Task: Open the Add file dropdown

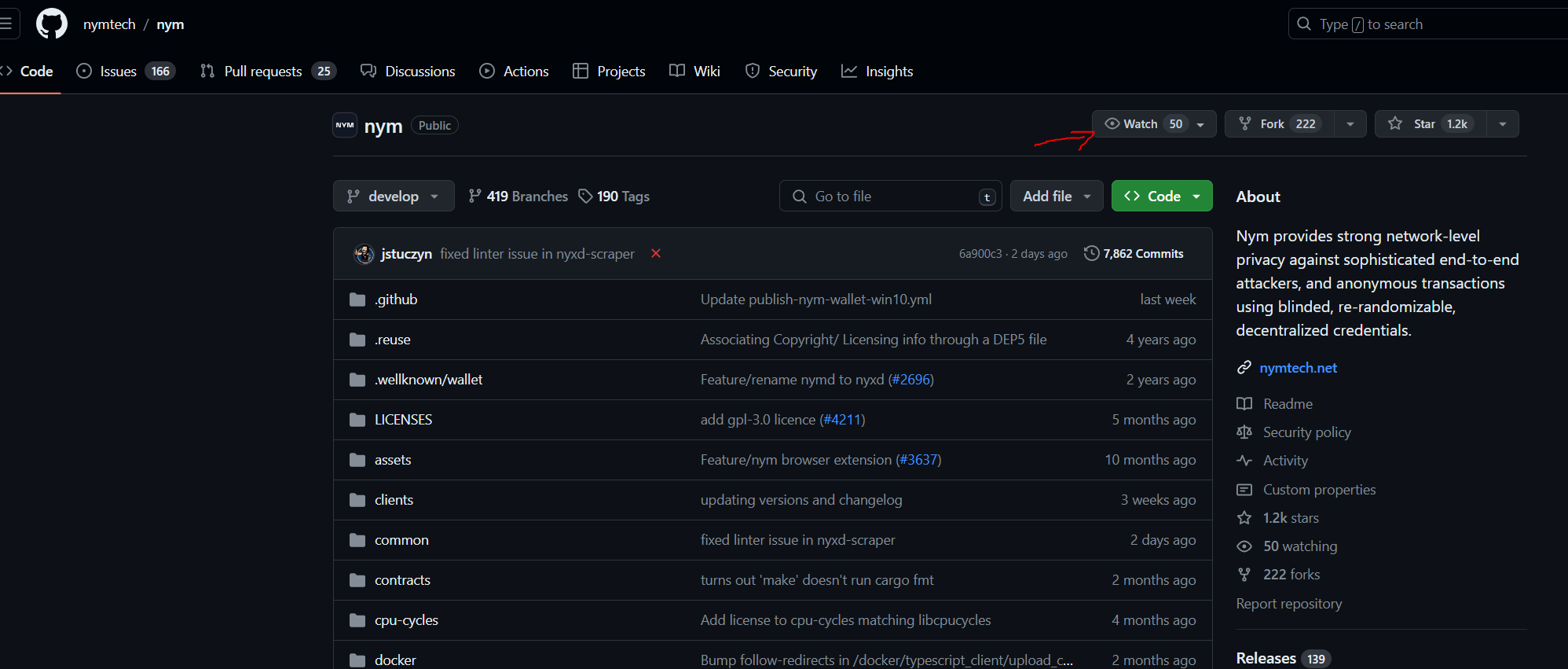Action: [x=1057, y=196]
